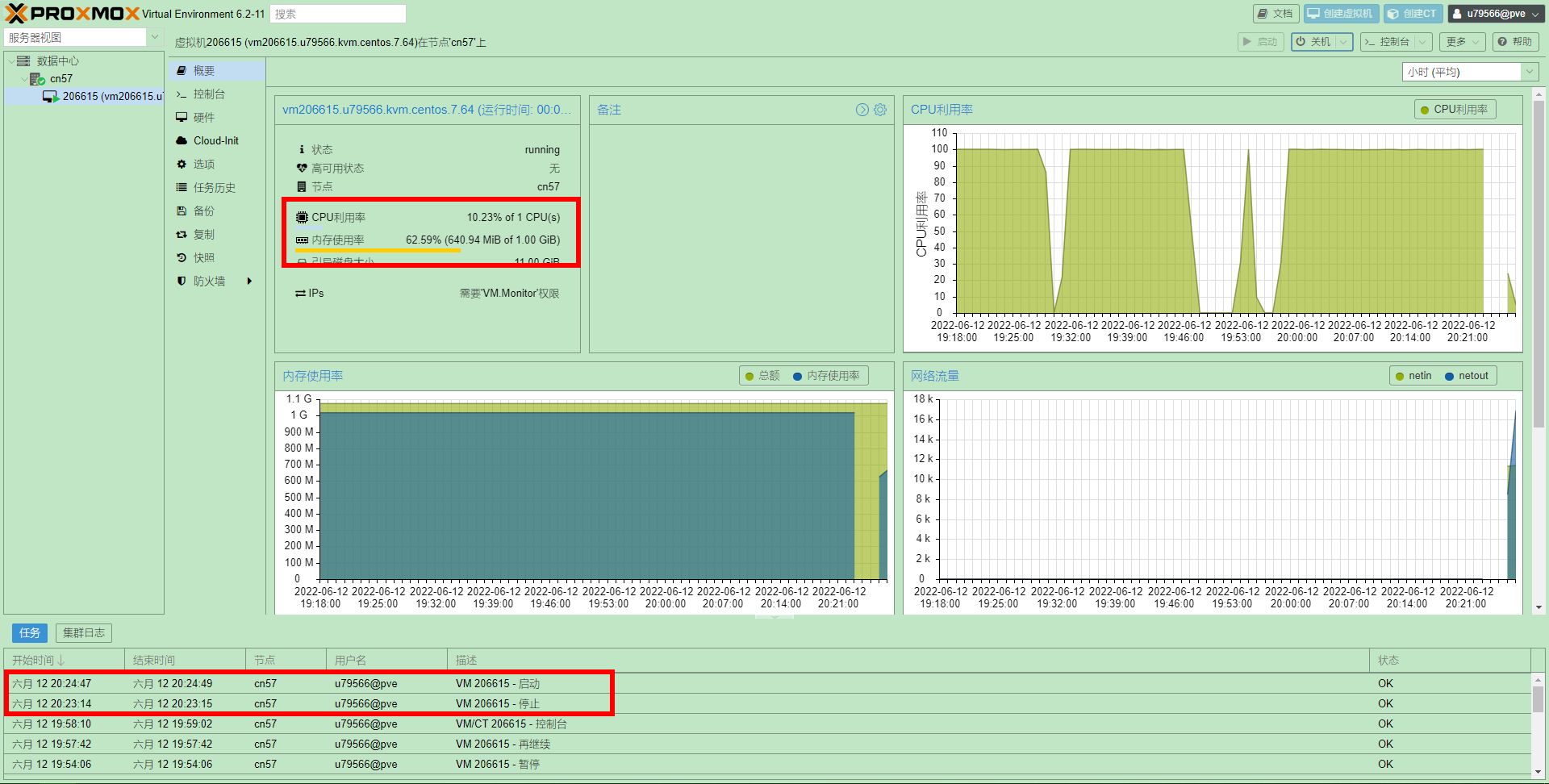
Task: Collapse the 数据中心 tree node
Action: 11,60
